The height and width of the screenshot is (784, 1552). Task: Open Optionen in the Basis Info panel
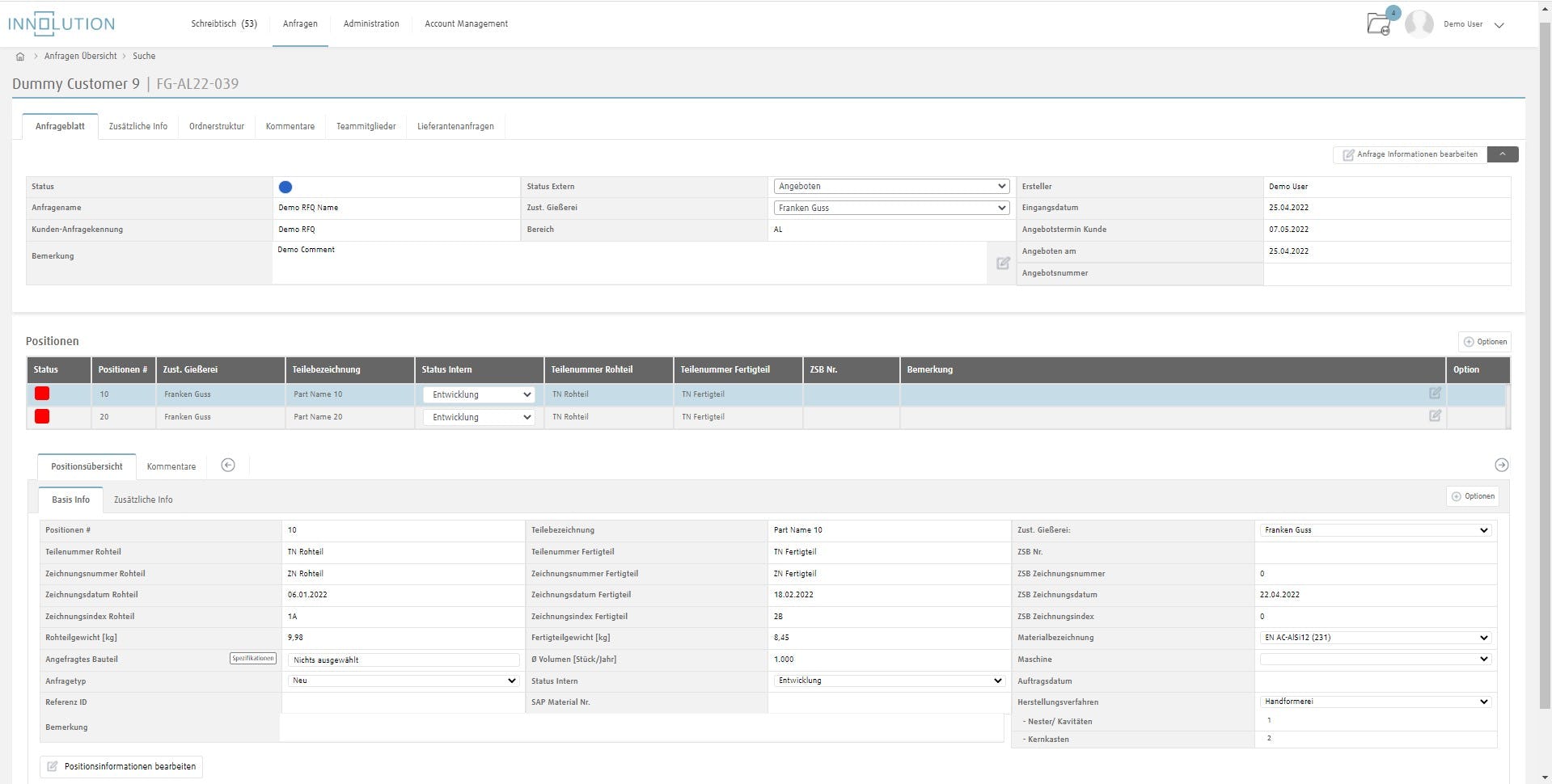pyautogui.click(x=1473, y=495)
